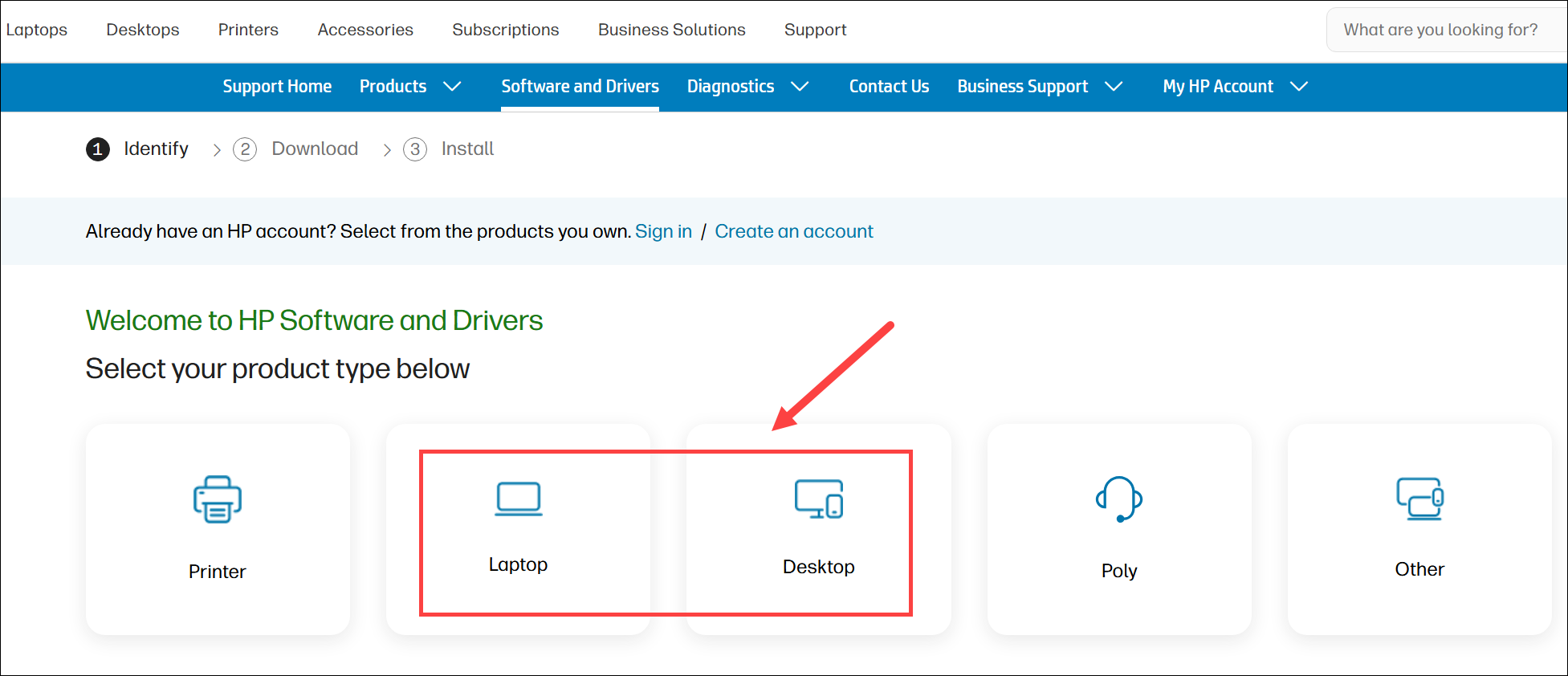Click the Install step text

click(x=467, y=149)
